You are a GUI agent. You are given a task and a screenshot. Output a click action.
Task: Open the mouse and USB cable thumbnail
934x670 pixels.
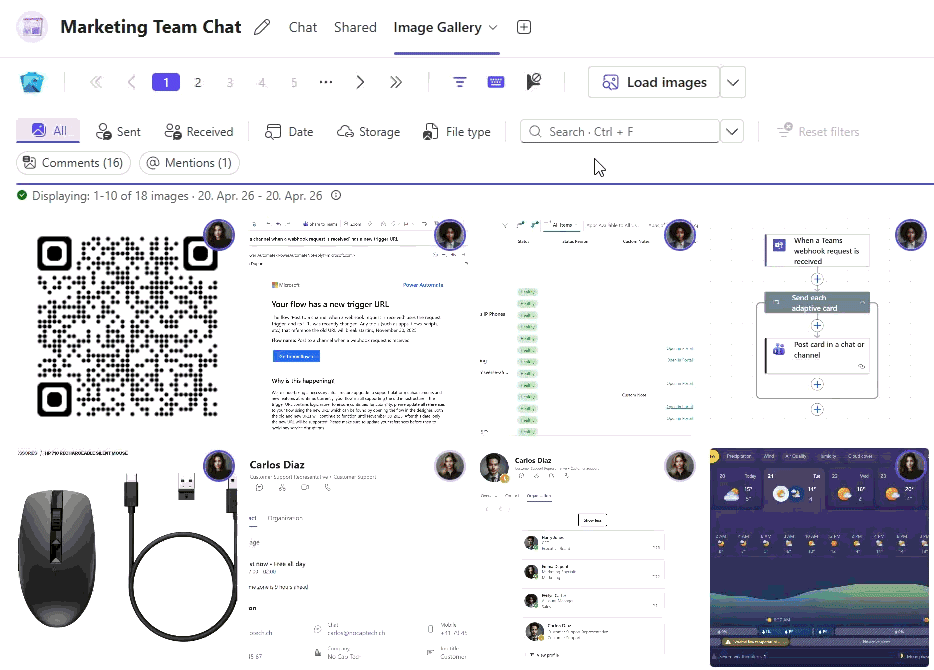tap(127, 557)
